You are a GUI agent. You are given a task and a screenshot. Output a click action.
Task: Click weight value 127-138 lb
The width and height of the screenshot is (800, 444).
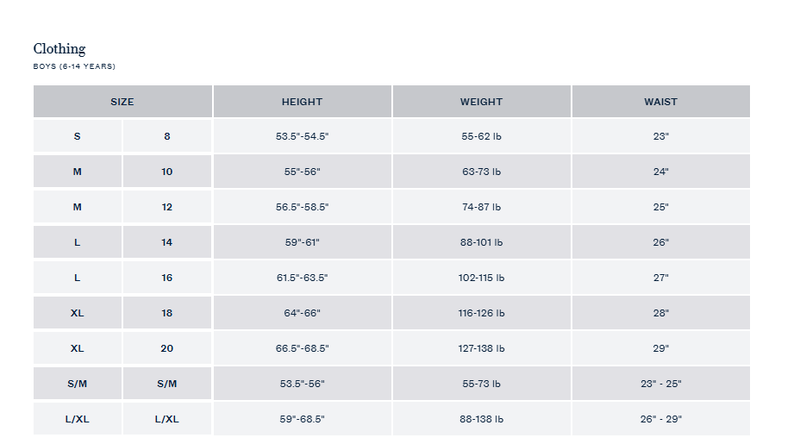tap(481, 349)
